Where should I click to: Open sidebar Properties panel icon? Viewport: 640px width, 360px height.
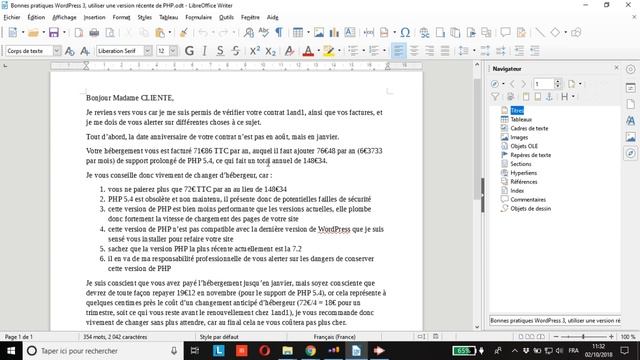click(x=631, y=88)
